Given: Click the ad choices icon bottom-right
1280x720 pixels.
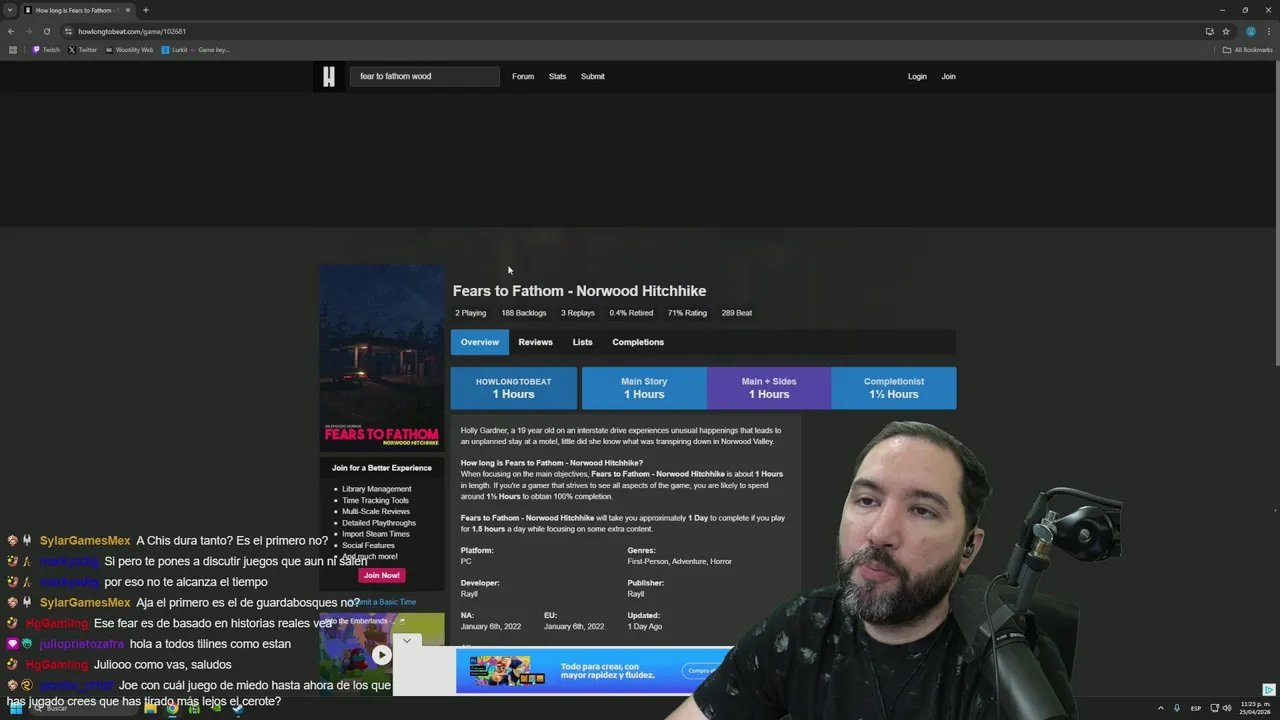Looking at the screenshot, I should (1268, 689).
